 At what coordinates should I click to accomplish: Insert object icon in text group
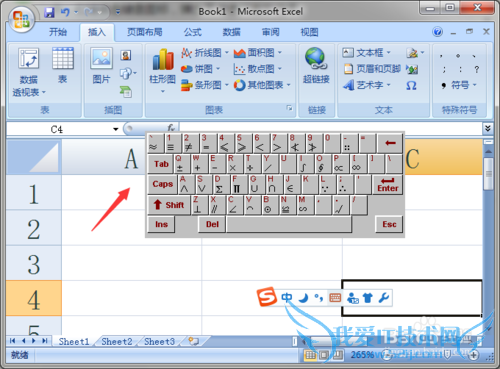coord(412,69)
